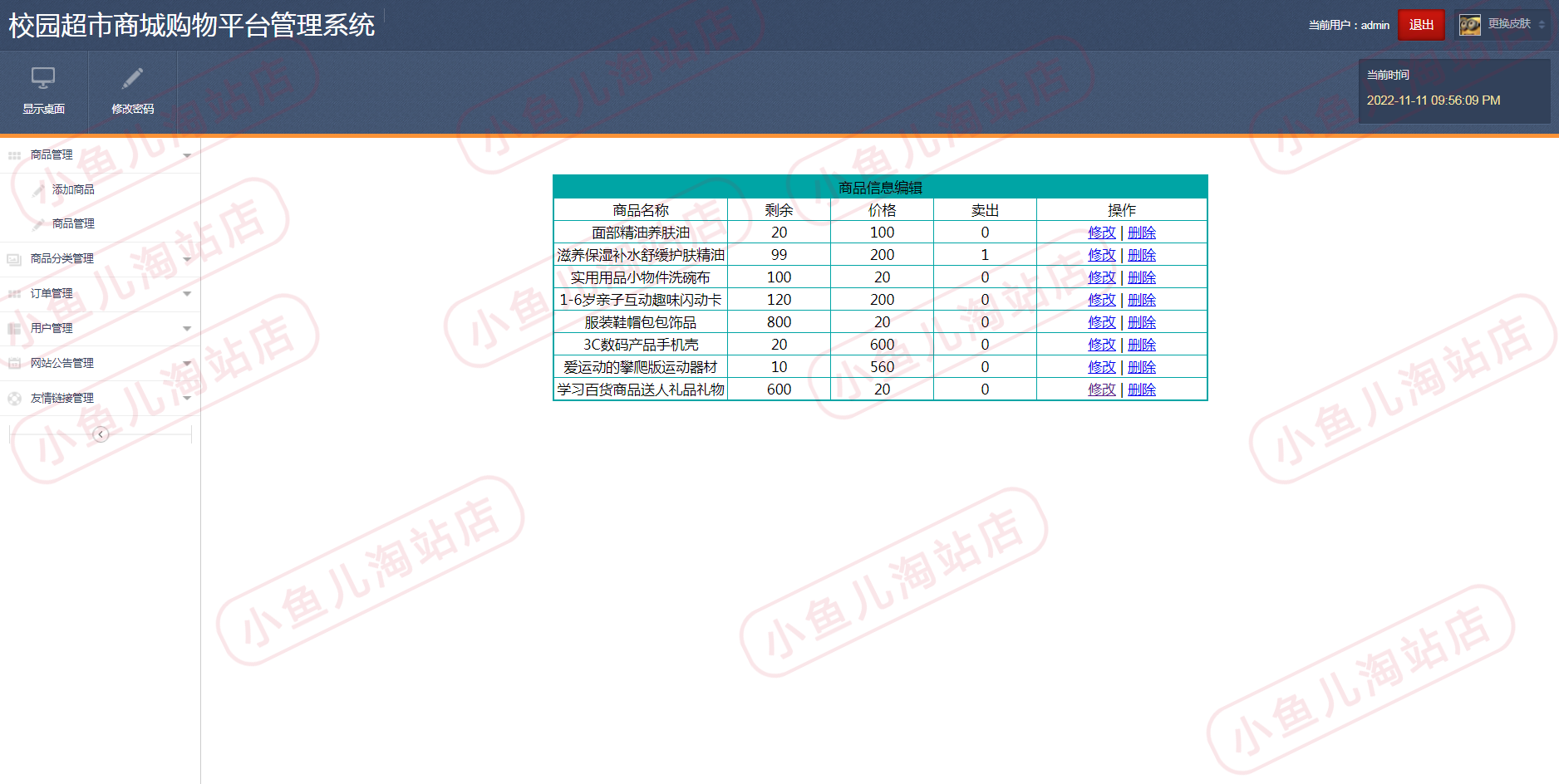Expand the 网站公告管理 menu arrow
The width and height of the screenshot is (1559, 784).
click(187, 364)
